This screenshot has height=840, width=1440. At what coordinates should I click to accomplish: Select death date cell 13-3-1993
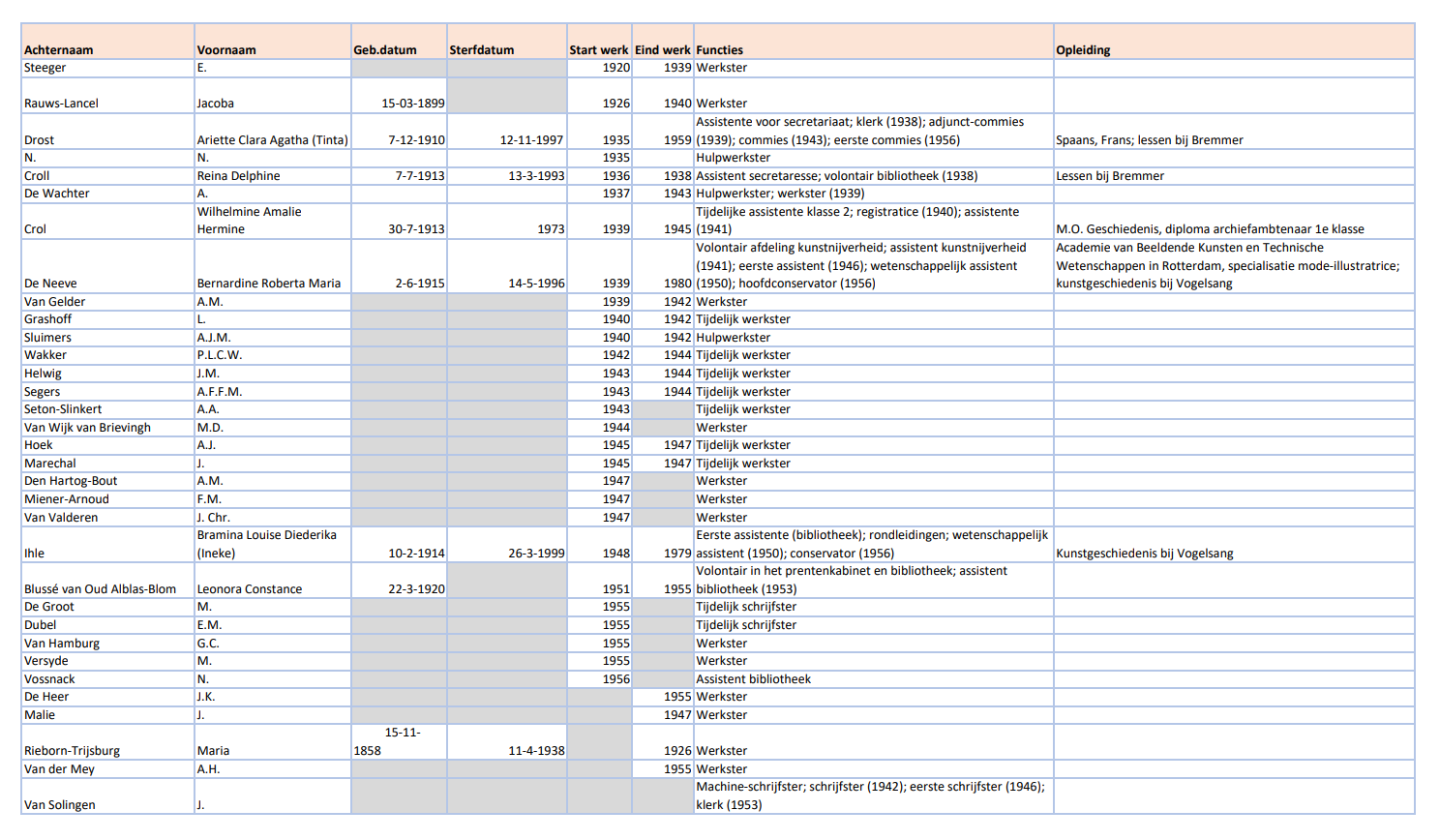(536, 176)
